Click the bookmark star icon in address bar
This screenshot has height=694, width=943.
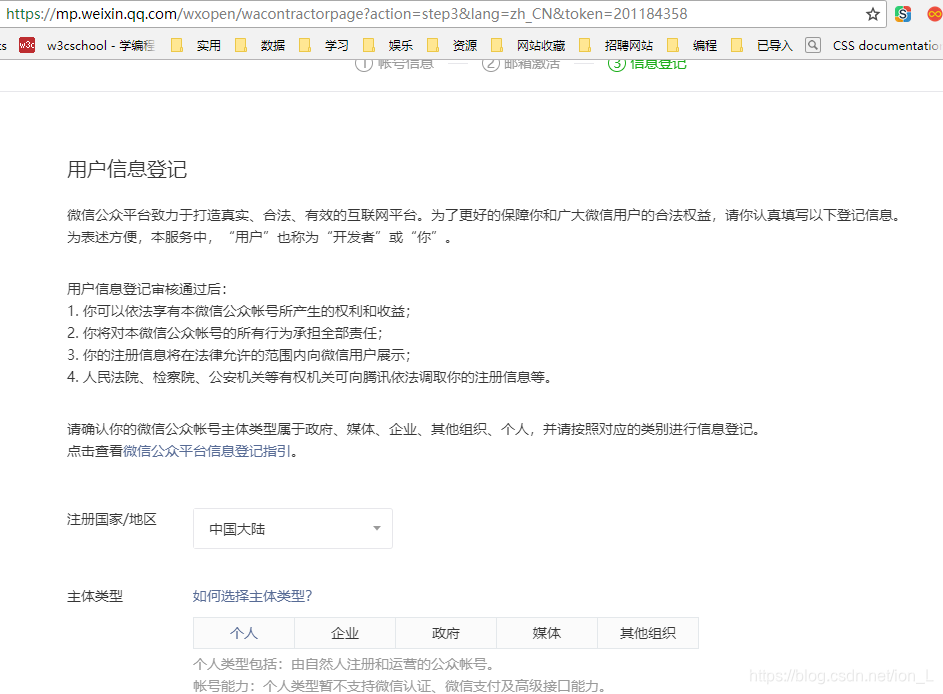pyautogui.click(x=873, y=14)
